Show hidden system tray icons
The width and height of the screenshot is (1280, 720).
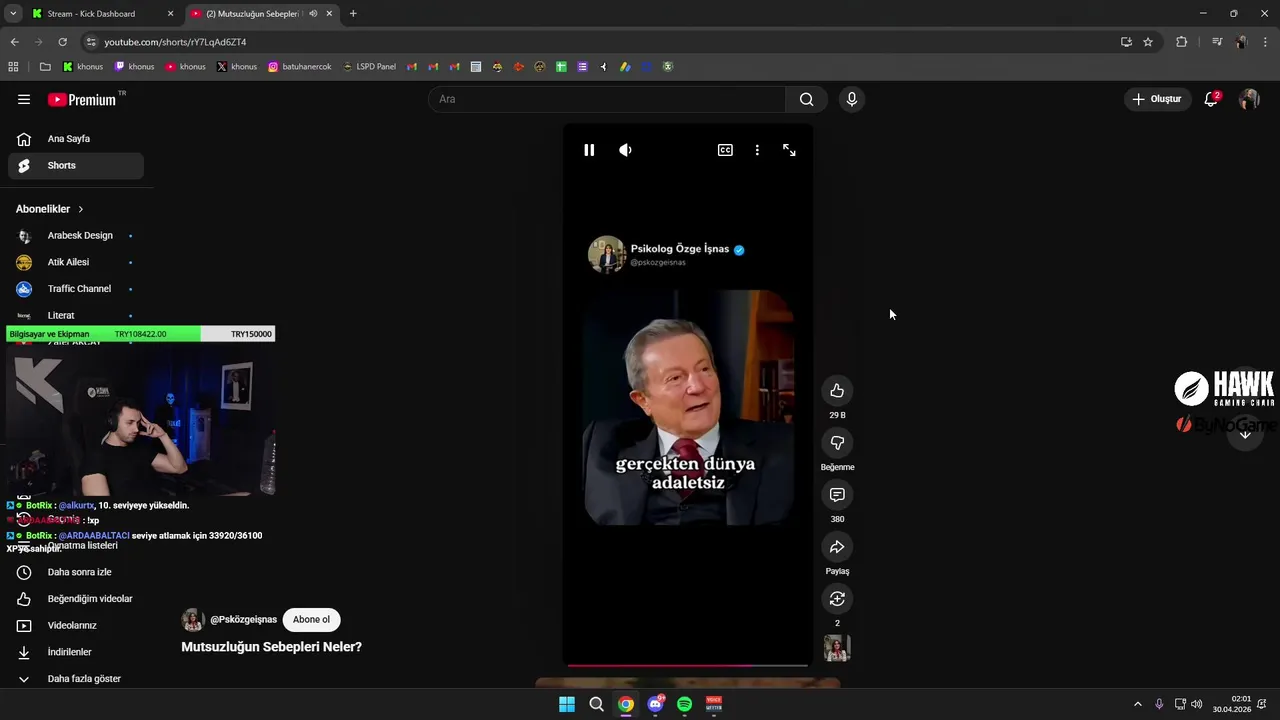[x=1137, y=704]
